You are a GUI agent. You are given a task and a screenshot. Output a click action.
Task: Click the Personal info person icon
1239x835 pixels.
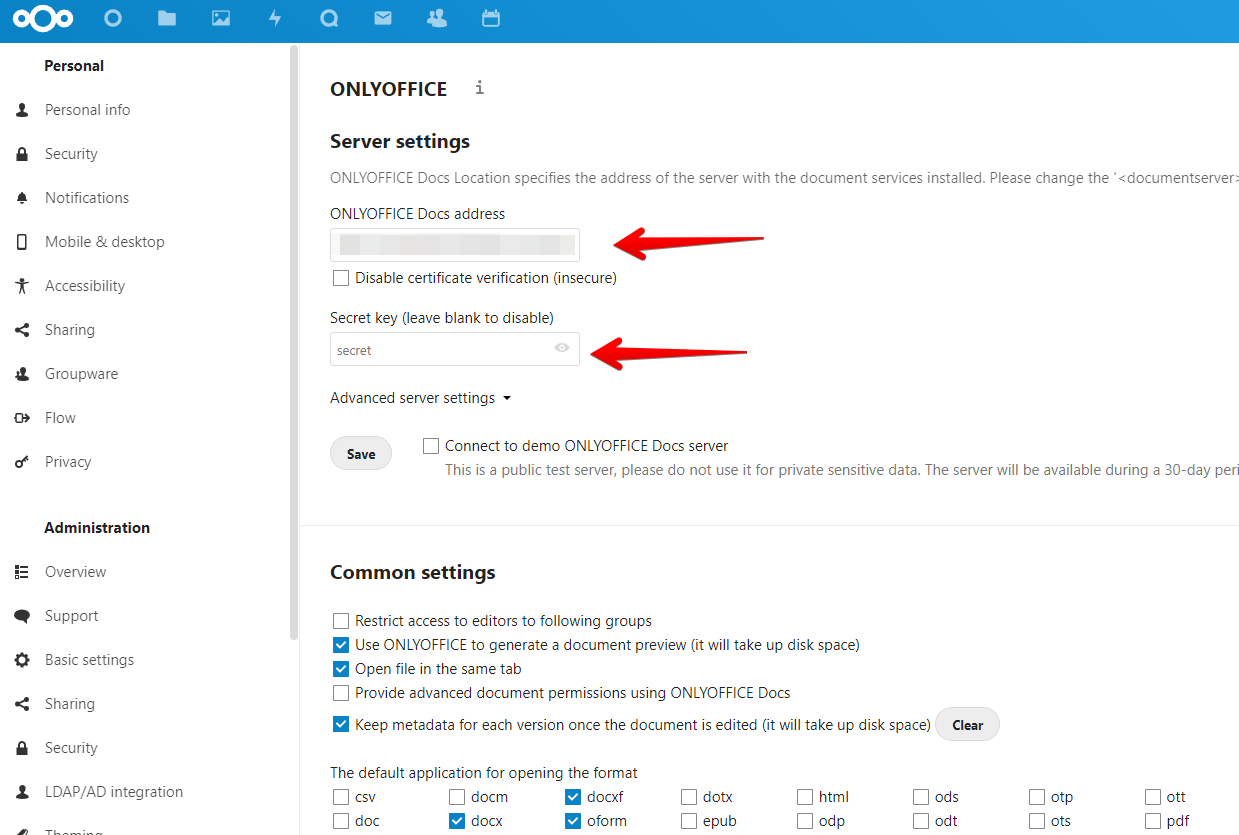pos(22,110)
